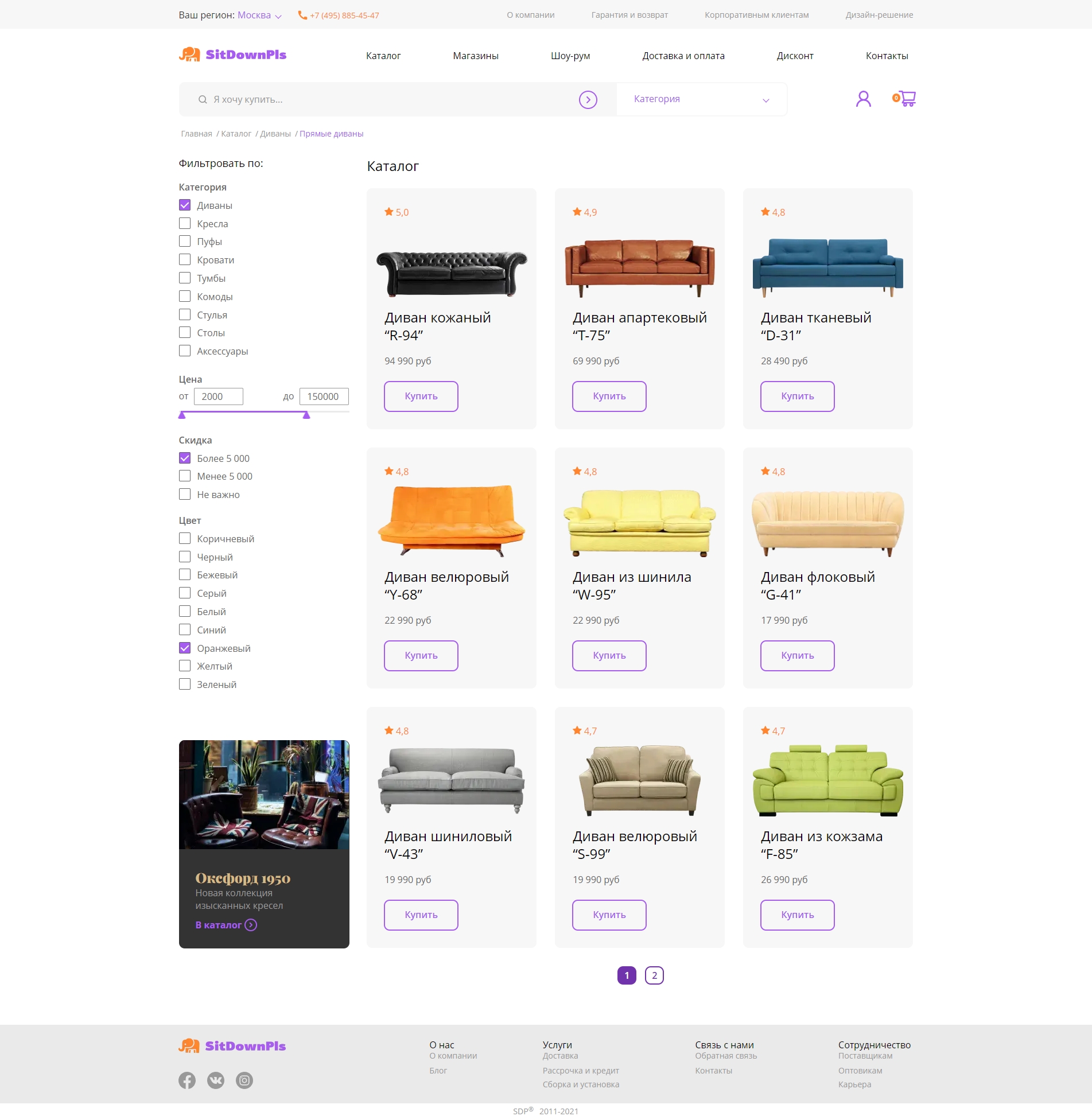This screenshot has width=1092, height=1120.
Task: Open Гарантия и возврат top link
Action: click(629, 15)
